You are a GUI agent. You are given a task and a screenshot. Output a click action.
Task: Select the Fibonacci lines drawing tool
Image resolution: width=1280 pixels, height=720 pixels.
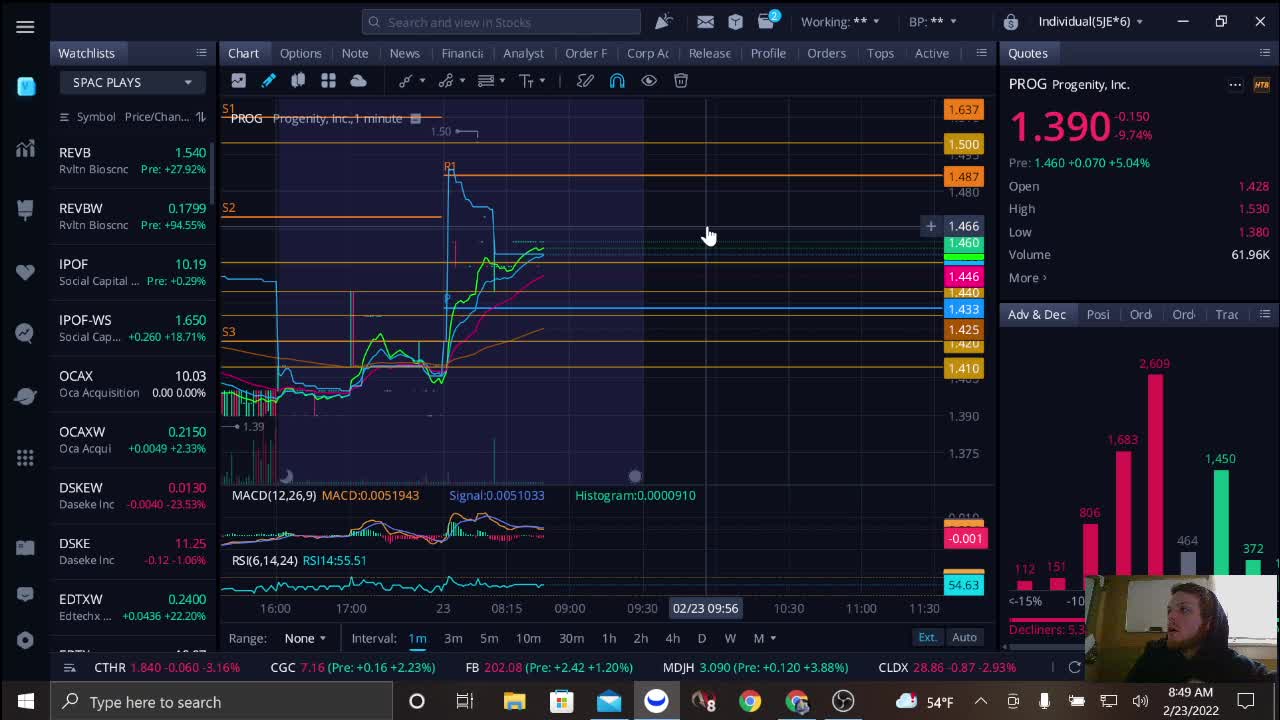click(485, 81)
